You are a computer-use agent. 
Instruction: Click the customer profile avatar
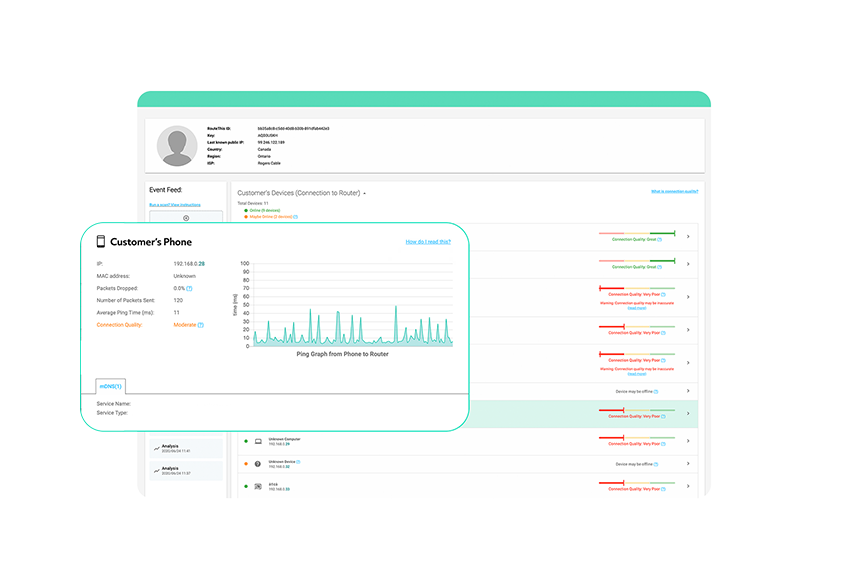177,146
